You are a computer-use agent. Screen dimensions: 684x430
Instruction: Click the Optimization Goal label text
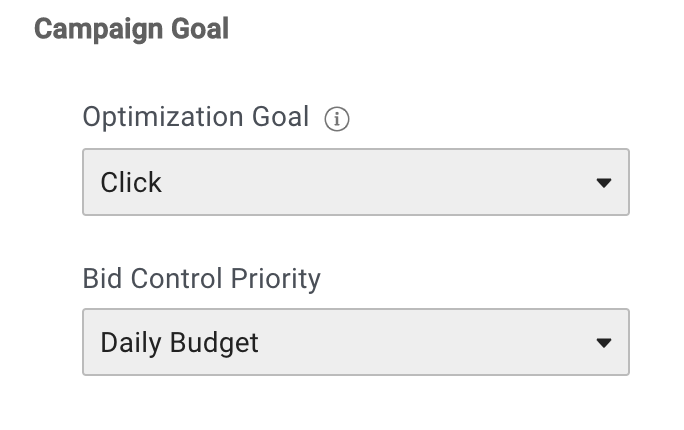[195, 117]
